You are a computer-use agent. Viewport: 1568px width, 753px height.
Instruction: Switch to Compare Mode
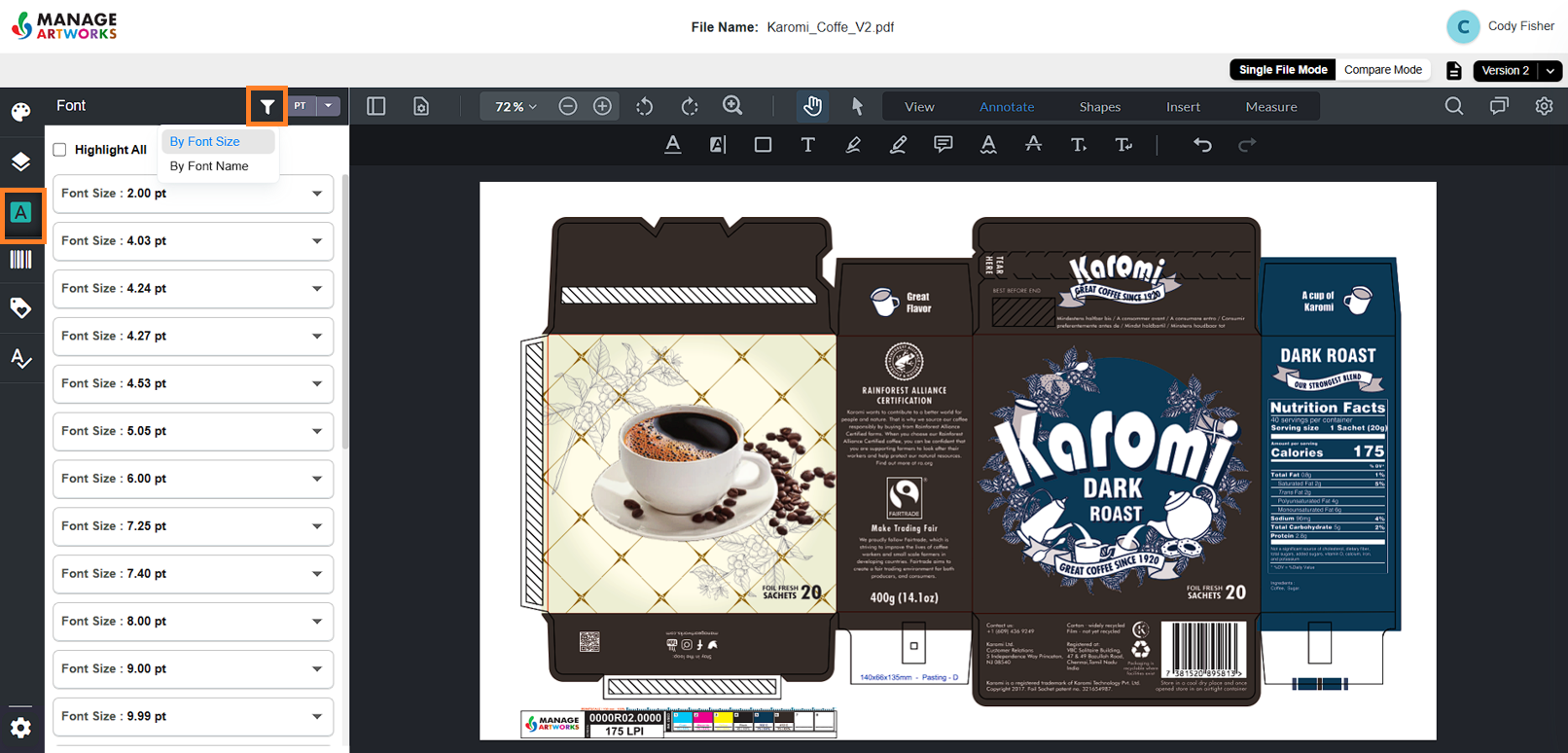pyautogui.click(x=1382, y=70)
